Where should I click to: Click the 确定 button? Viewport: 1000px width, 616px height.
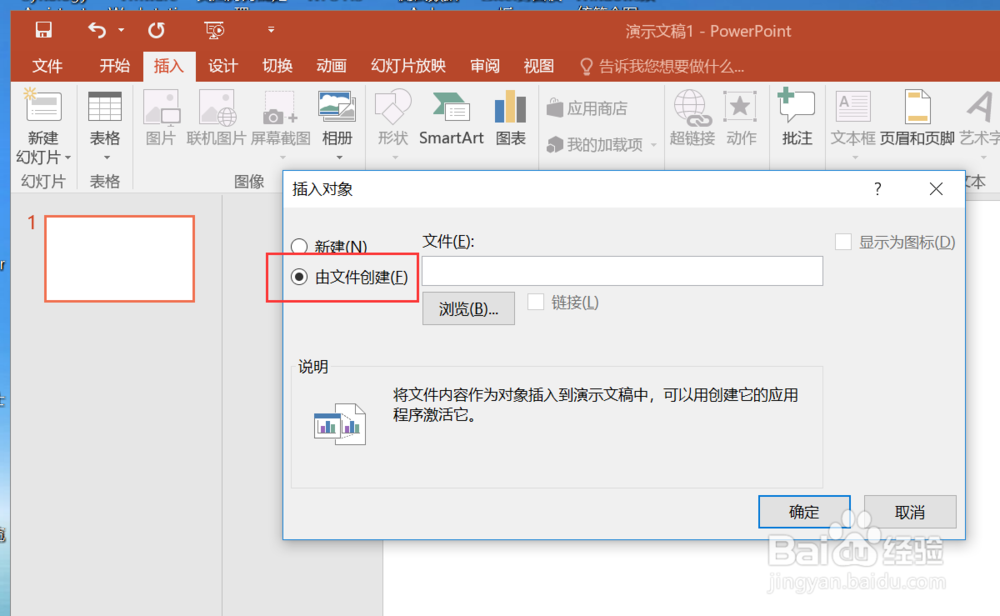804,511
